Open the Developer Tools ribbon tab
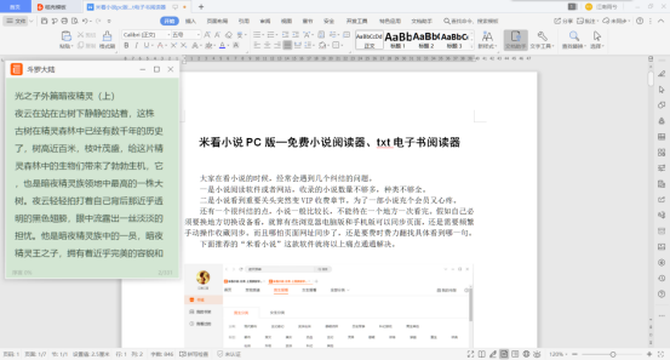This screenshot has width=670, height=360. point(356,21)
